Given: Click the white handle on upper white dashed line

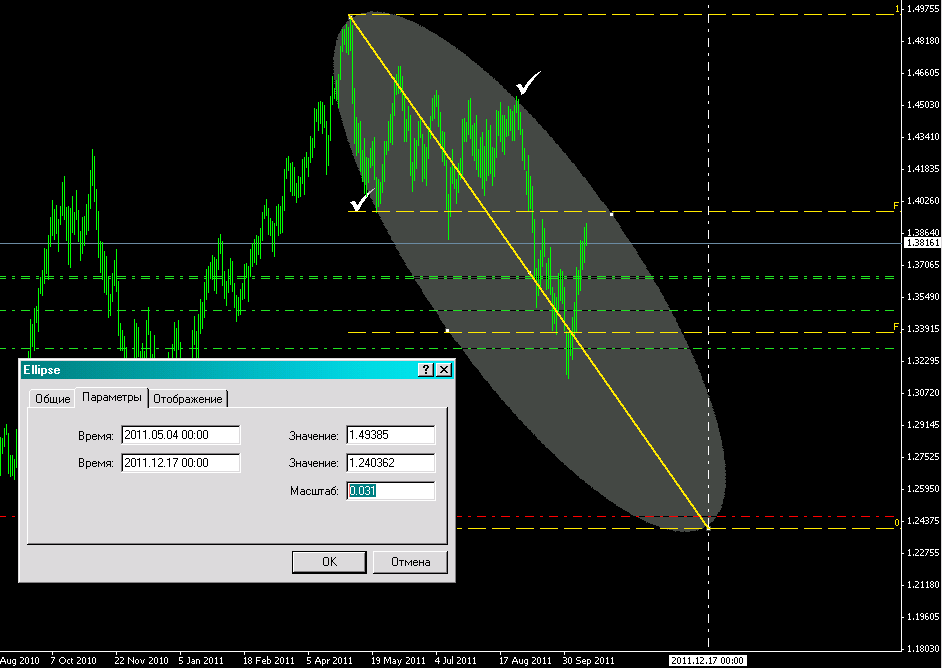Looking at the screenshot, I should click(611, 212).
